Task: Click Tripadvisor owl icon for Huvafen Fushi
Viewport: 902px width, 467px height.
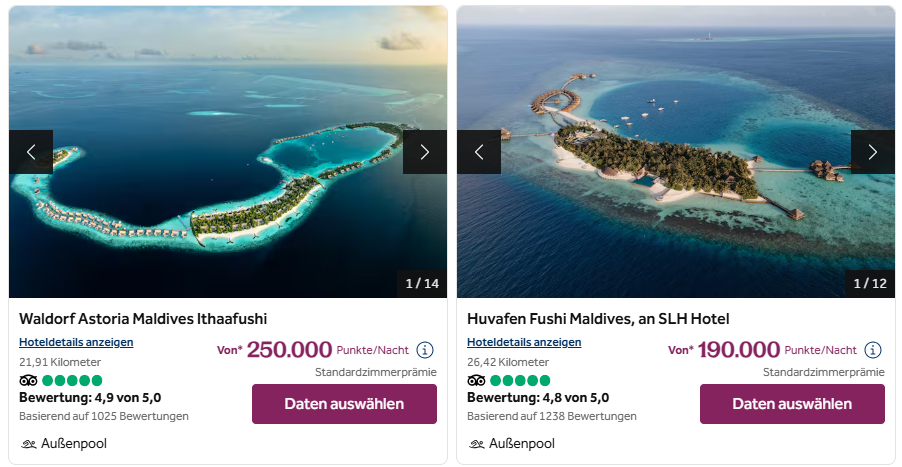Action: (476, 380)
